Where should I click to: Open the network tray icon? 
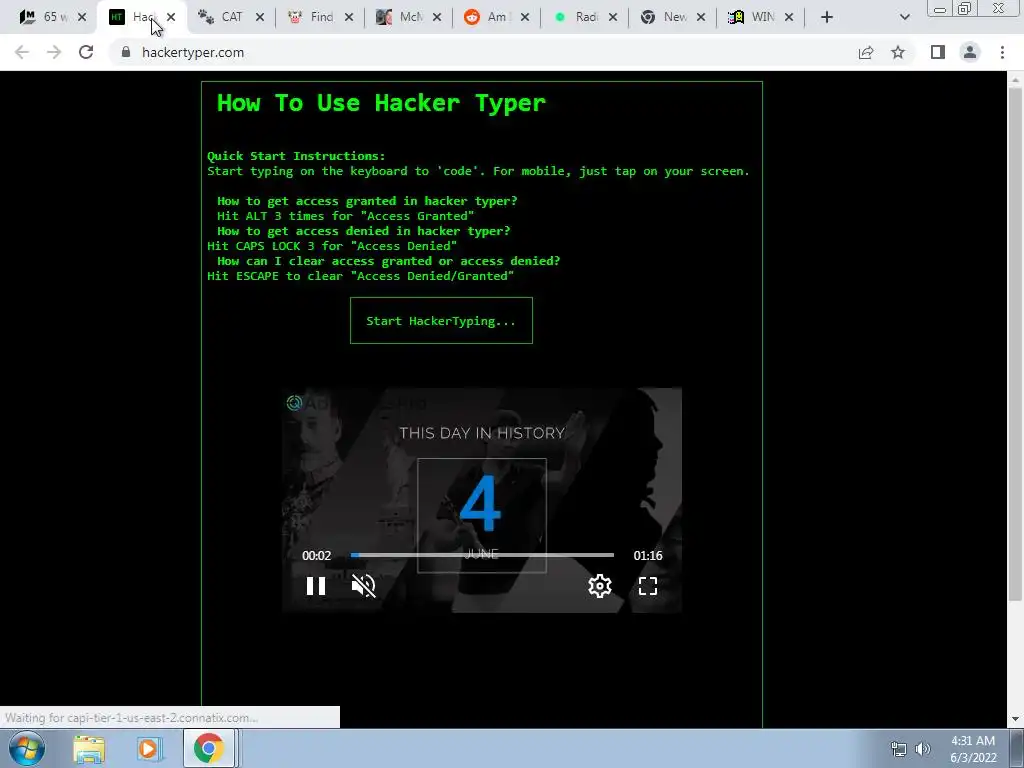pyautogui.click(x=899, y=749)
